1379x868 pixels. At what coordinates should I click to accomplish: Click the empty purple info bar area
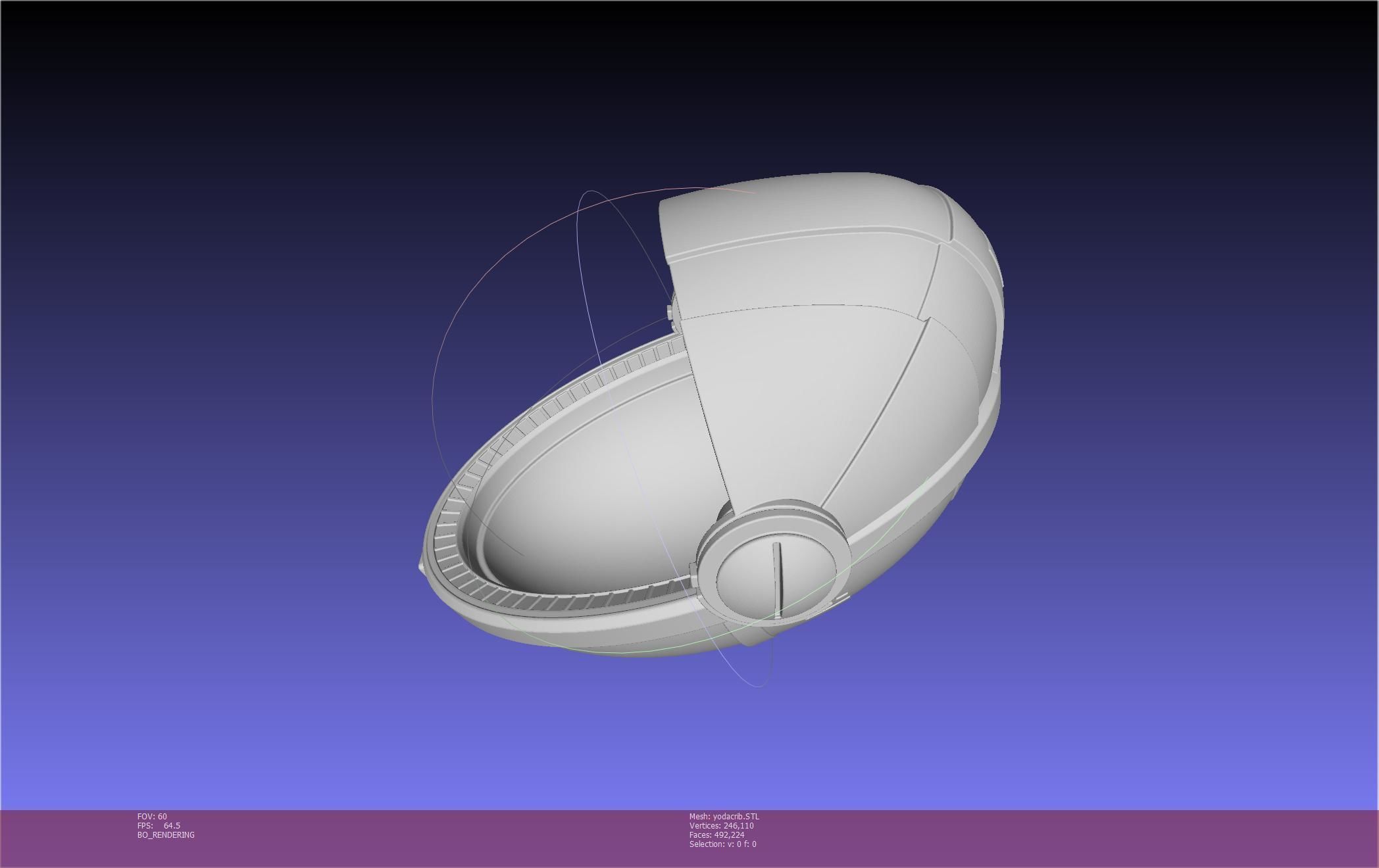tap(1053, 838)
